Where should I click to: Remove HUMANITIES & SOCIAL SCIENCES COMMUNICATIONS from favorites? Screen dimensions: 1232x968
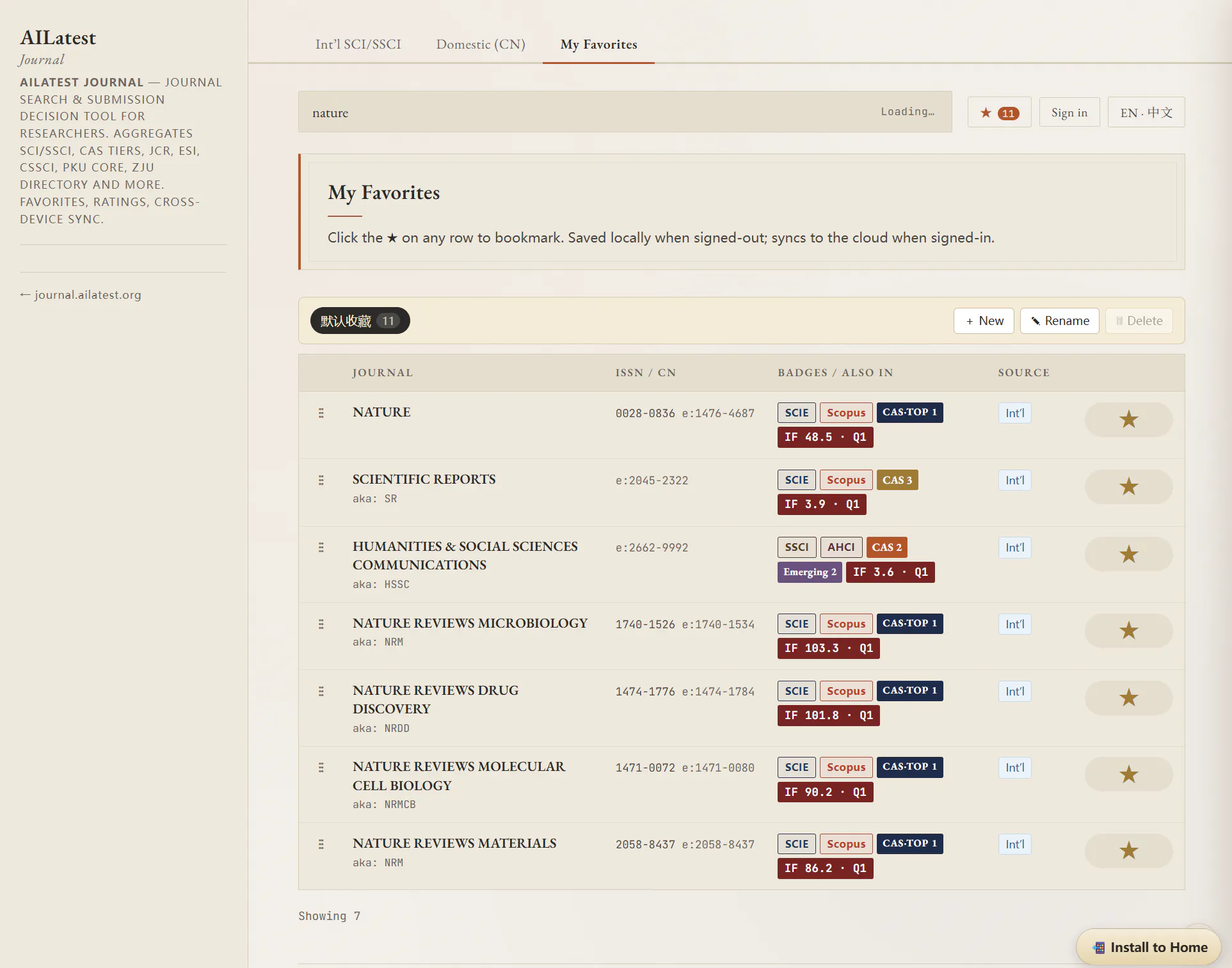pyautogui.click(x=1128, y=554)
